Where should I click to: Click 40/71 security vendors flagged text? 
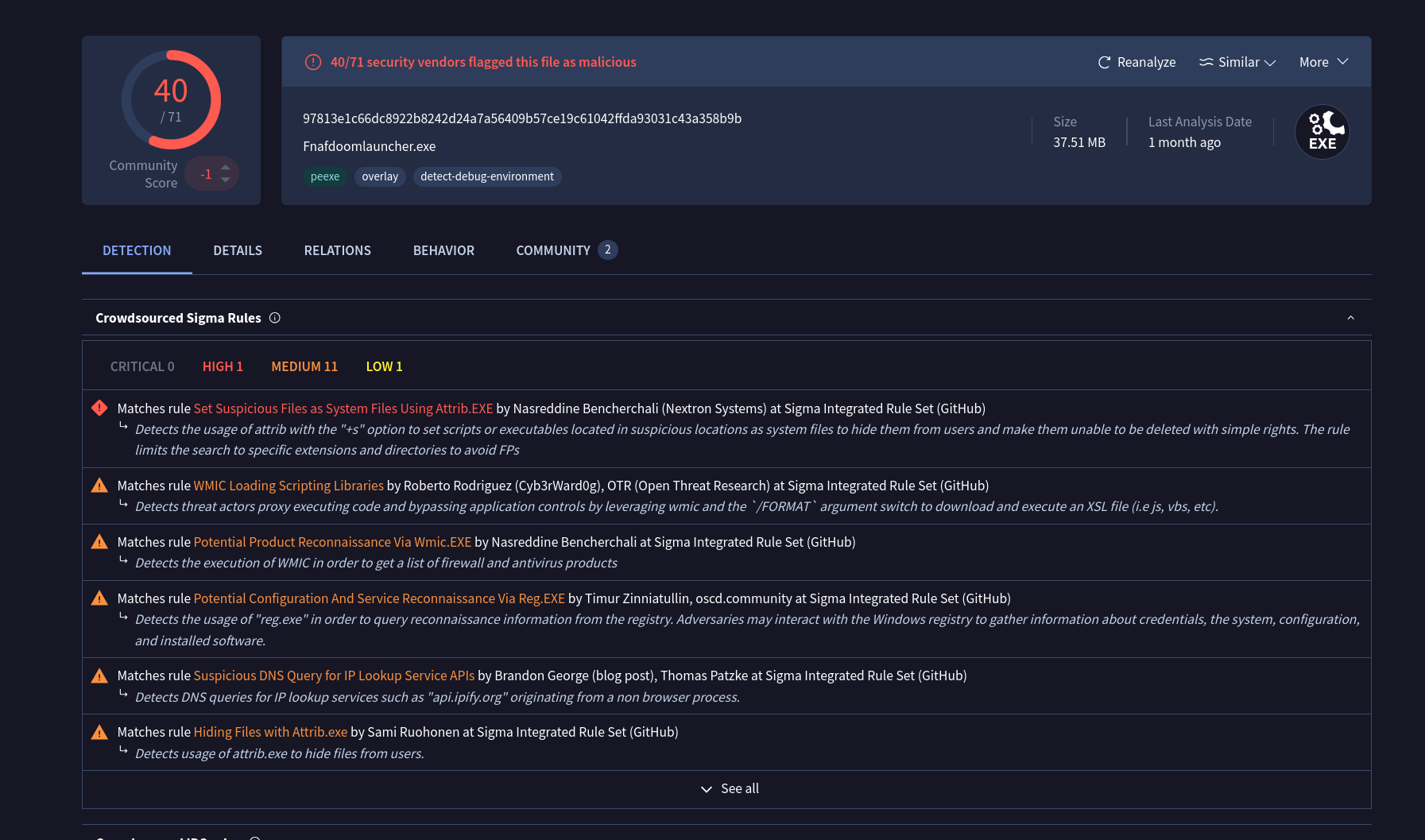[x=483, y=62]
